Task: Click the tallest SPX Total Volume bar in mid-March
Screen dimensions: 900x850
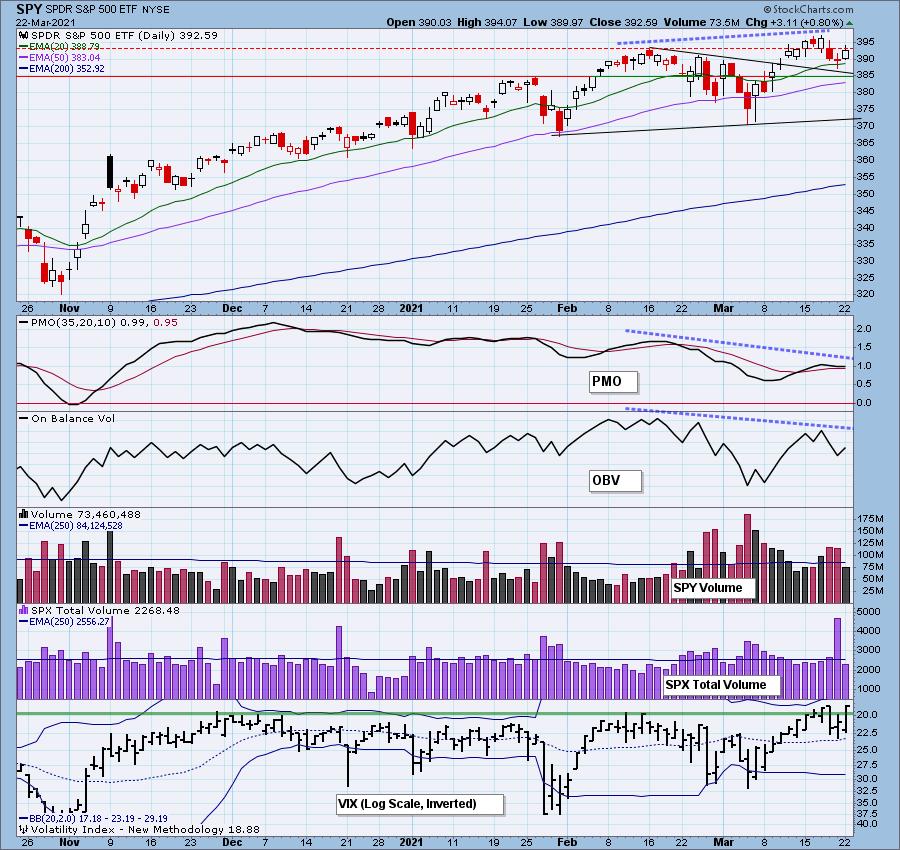Action: [837, 658]
